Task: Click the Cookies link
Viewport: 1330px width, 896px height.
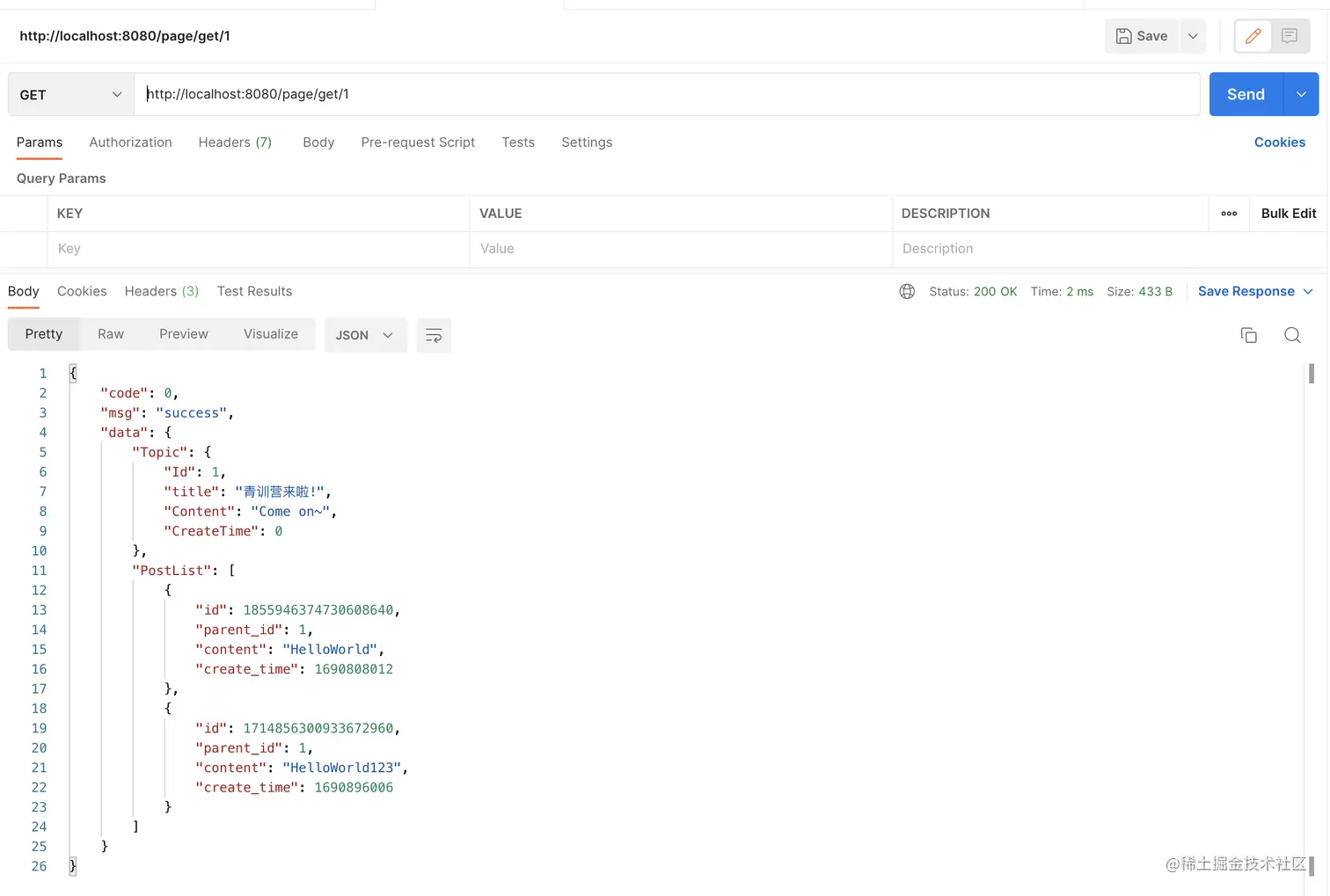Action: pyautogui.click(x=1279, y=142)
